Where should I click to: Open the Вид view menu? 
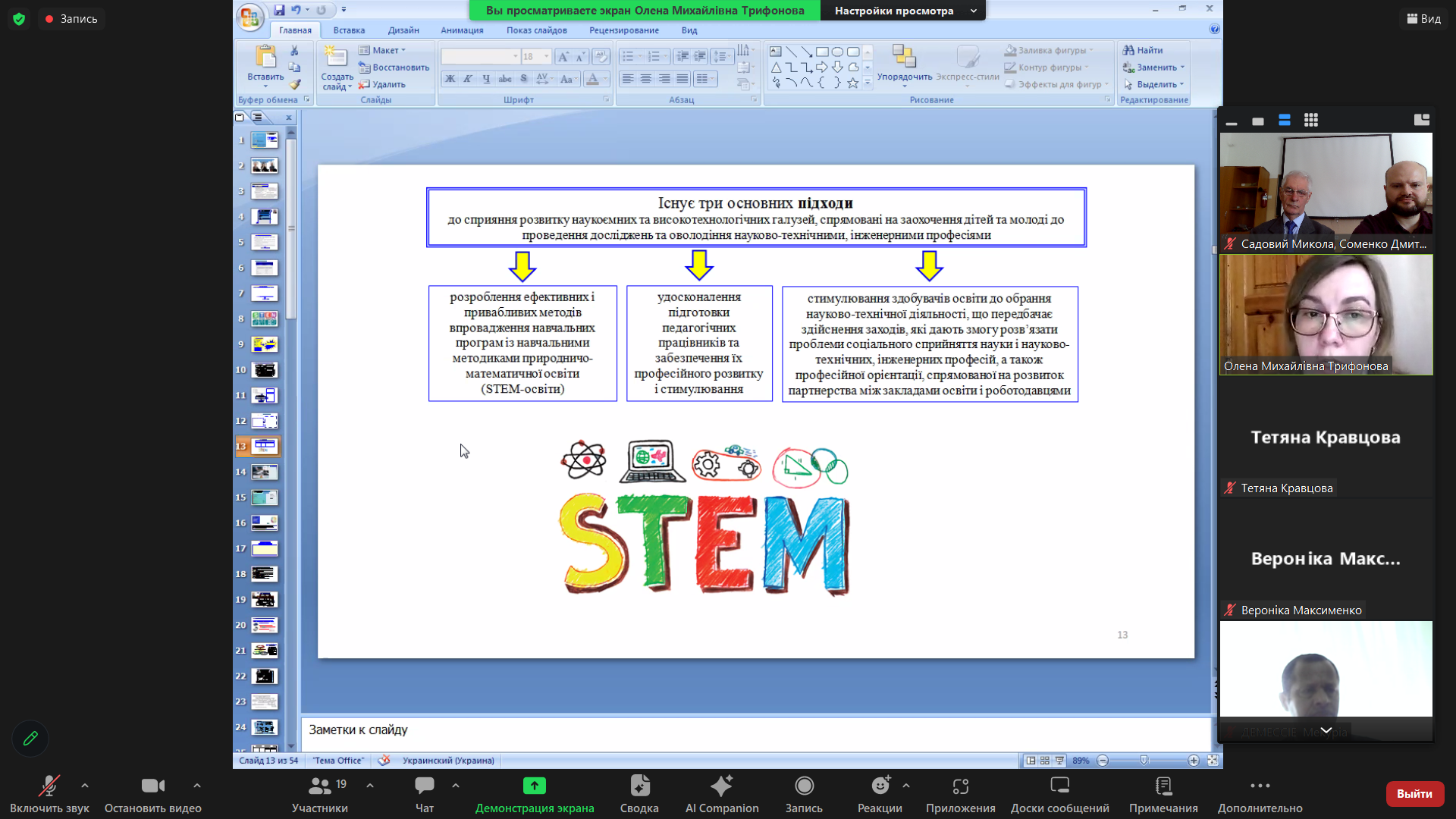click(x=1423, y=18)
